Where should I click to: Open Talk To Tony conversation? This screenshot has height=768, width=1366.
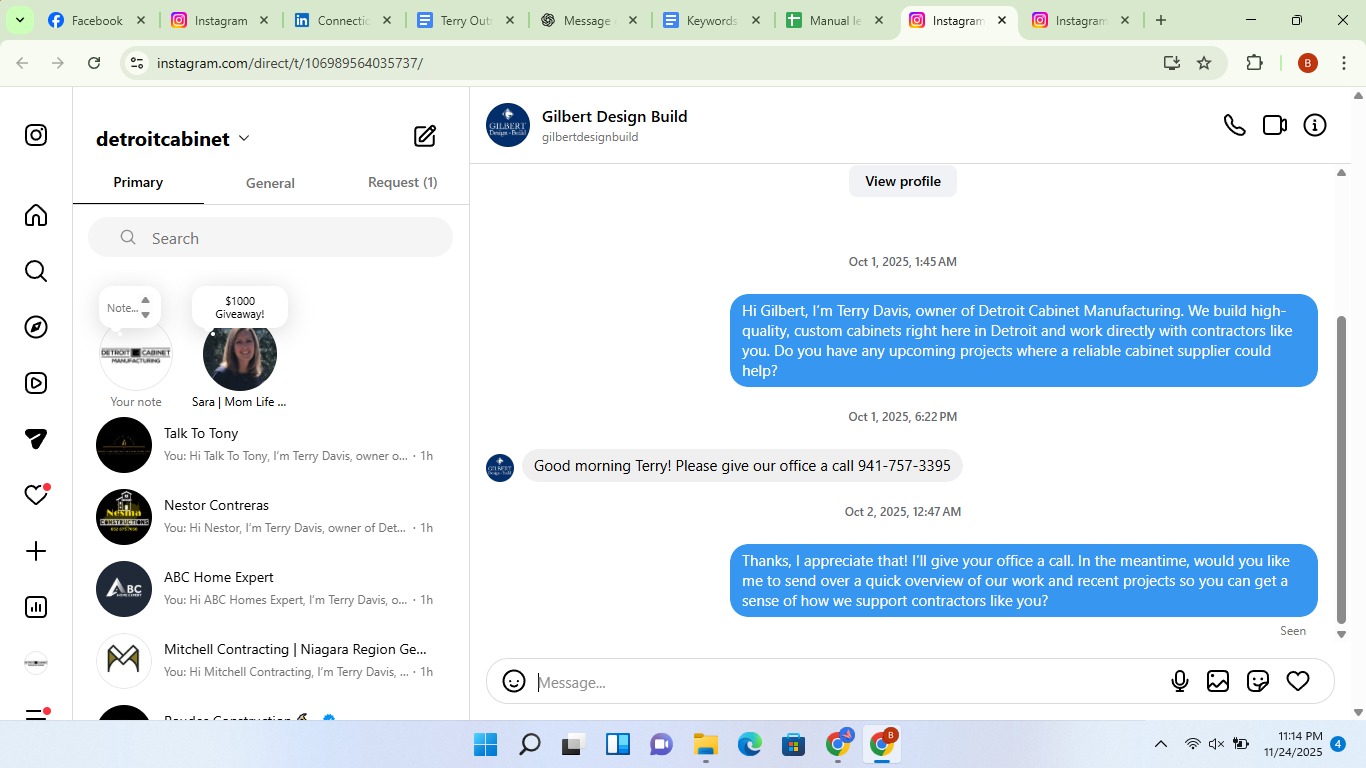[x=270, y=445]
